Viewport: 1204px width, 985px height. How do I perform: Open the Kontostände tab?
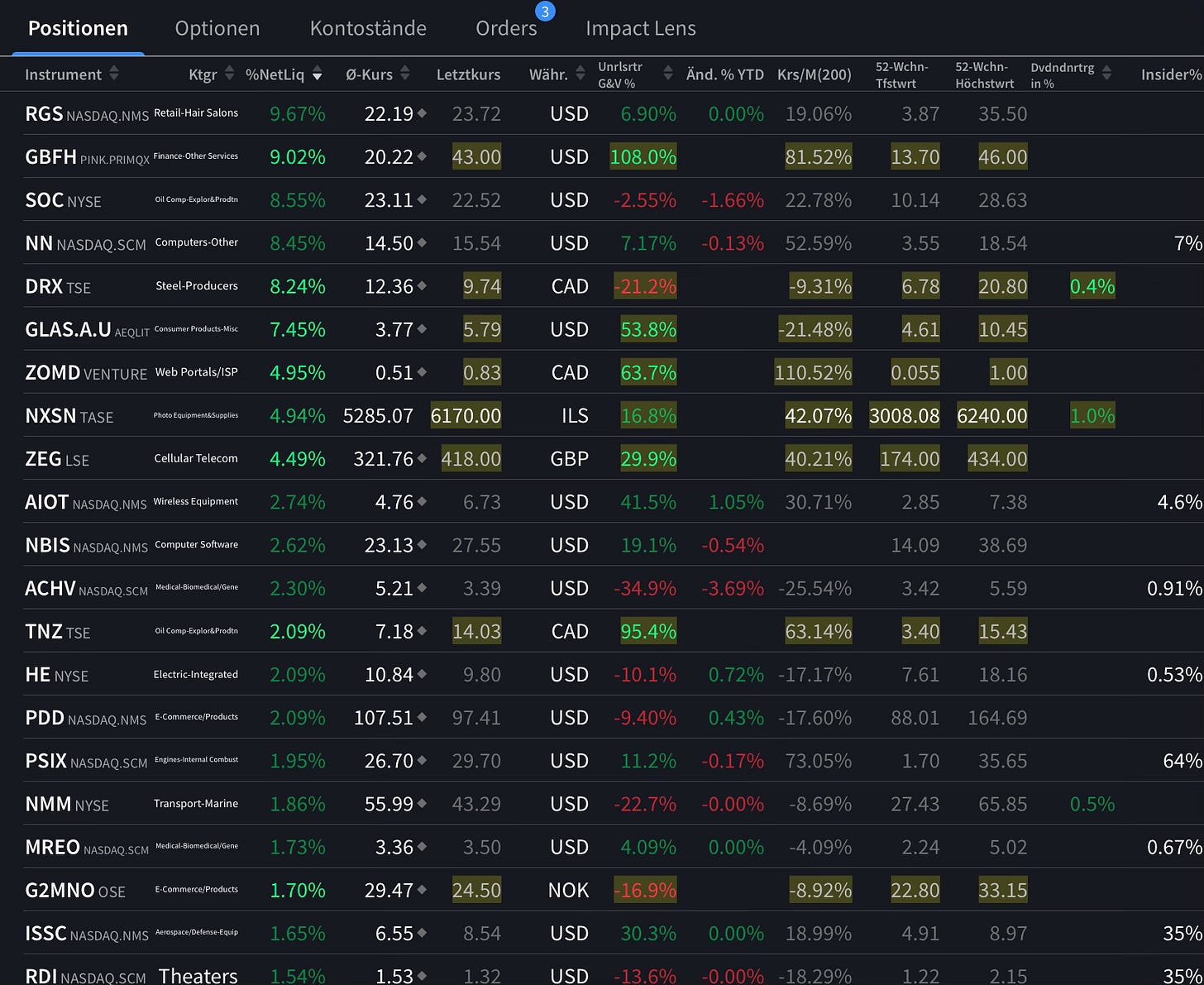point(368,28)
